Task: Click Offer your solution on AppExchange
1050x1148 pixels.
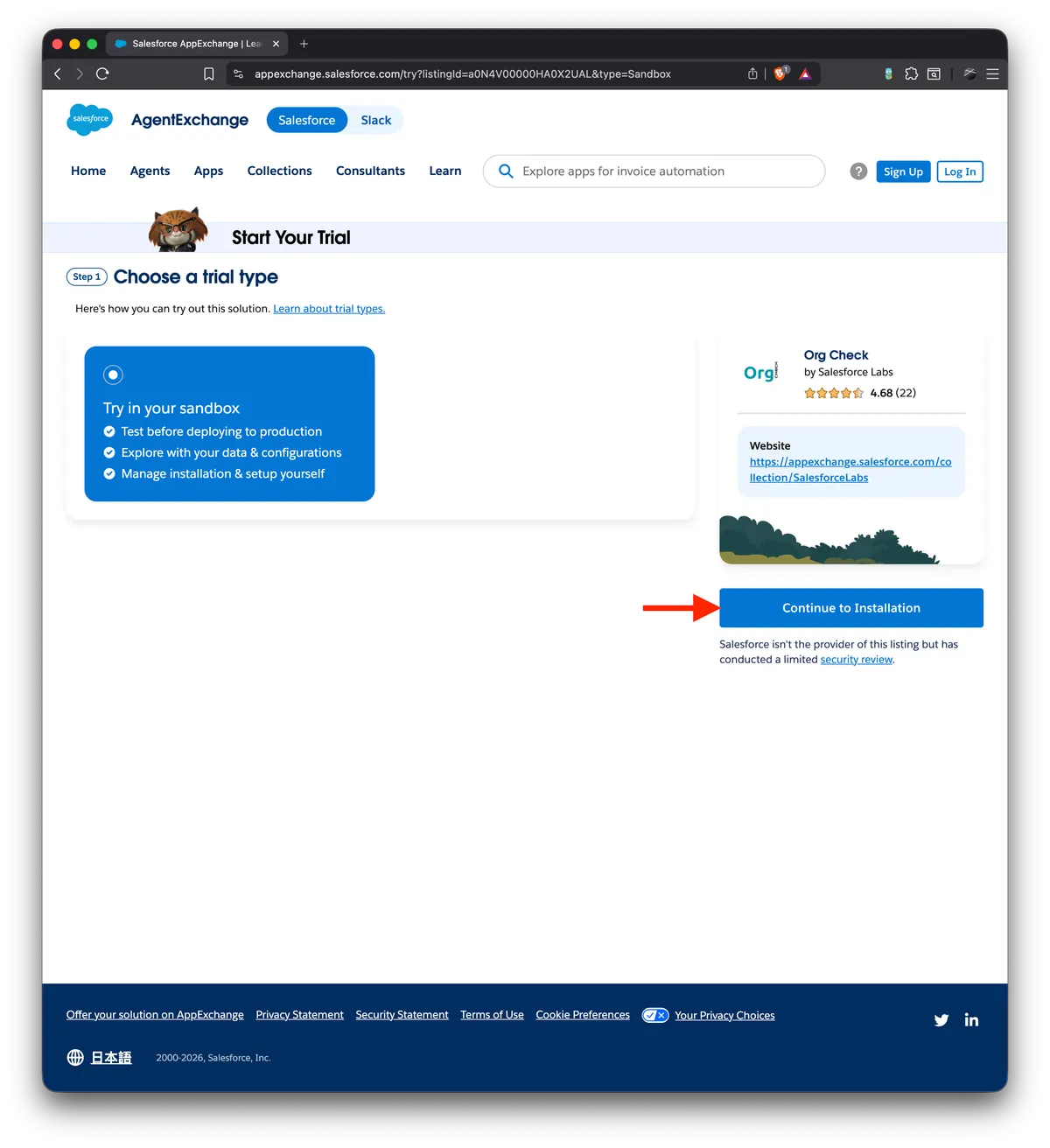Action: pos(155,1015)
